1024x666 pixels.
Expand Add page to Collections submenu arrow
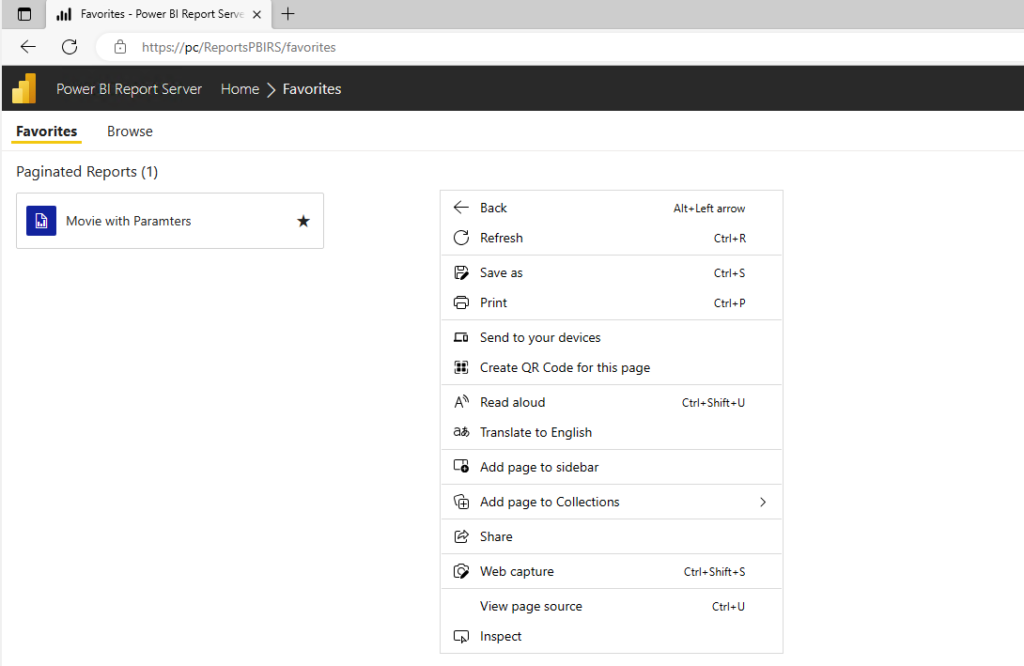[x=763, y=502]
